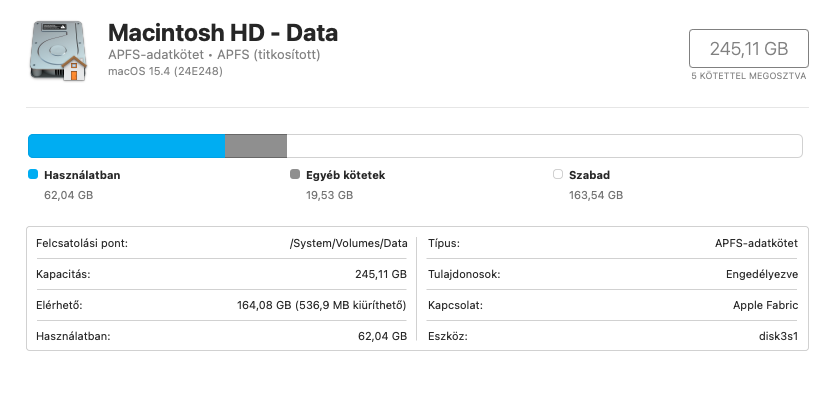Click the blue Használatban legend square
This screenshot has width=830, height=398.
[x=33, y=174]
